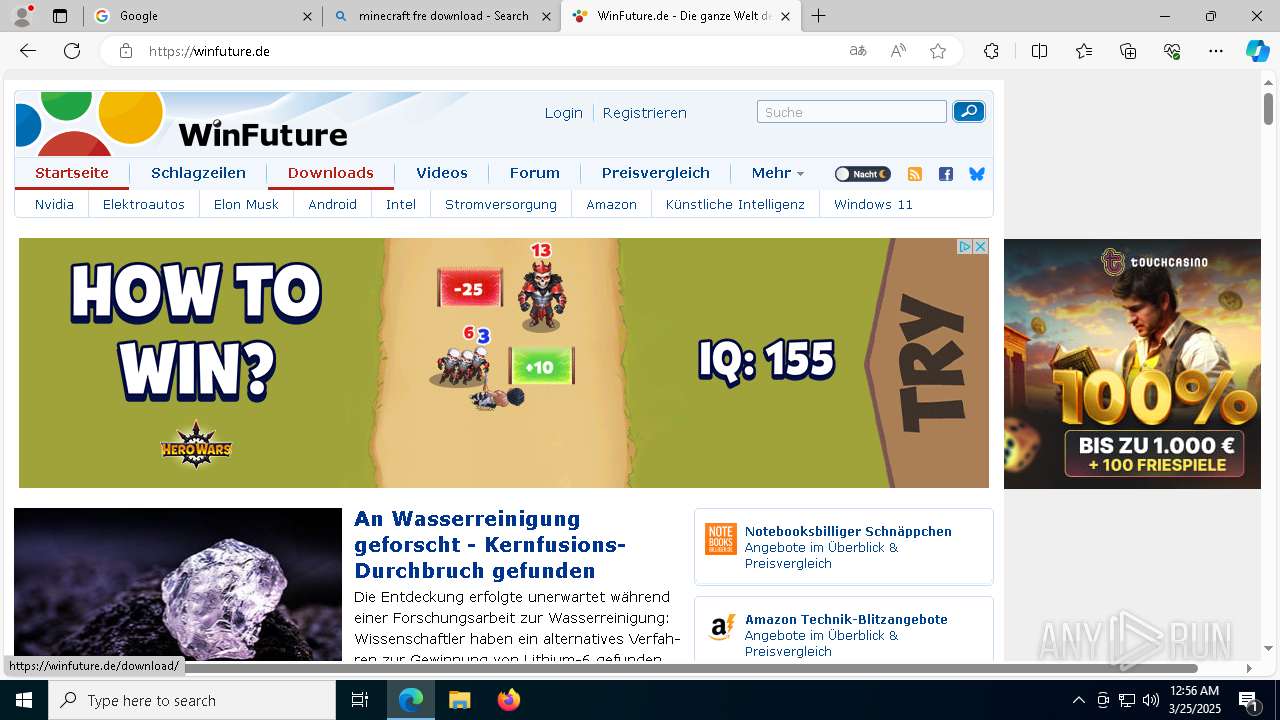Open new tab with plus icon

tap(819, 16)
